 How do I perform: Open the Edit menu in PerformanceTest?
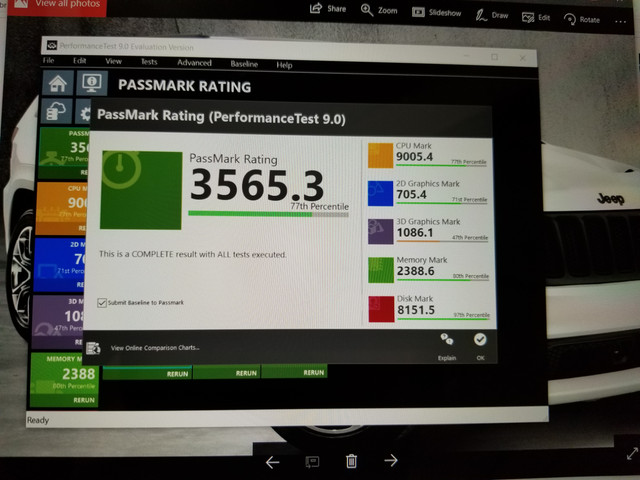pyautogui.click(x=80, y=61)
